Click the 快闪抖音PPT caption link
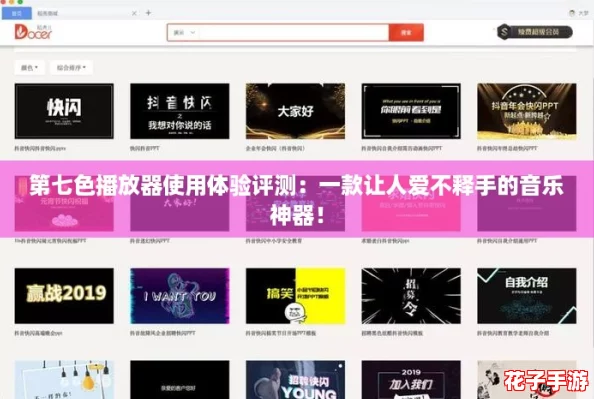The width and height of the screenshot is (594, 399). [x=145, y=149]
